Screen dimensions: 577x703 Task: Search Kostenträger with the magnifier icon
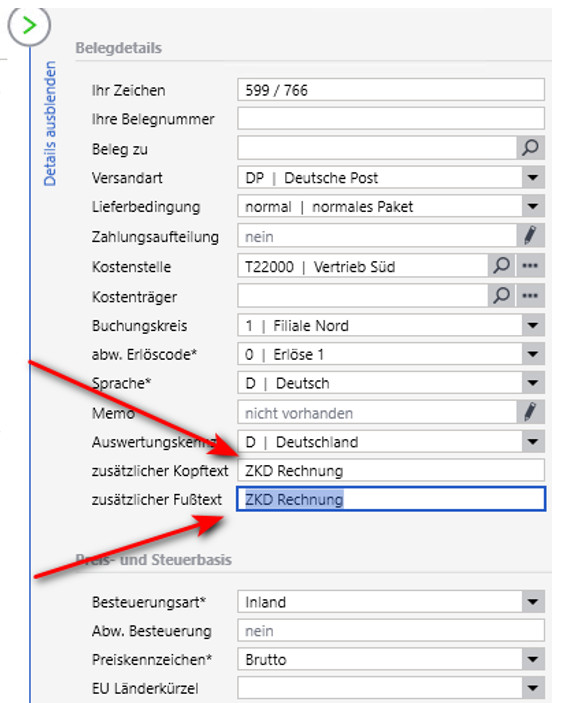coord(502,295)
